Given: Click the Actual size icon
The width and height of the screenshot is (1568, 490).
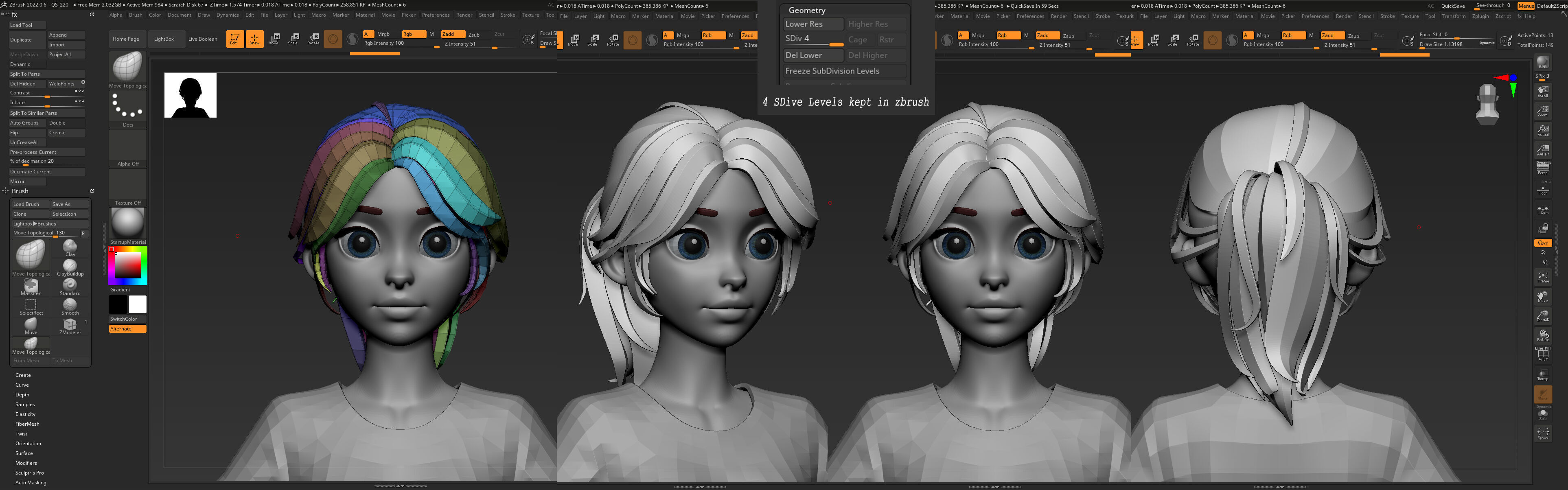Looking at the screenshot, I should tap(1543, 130).
